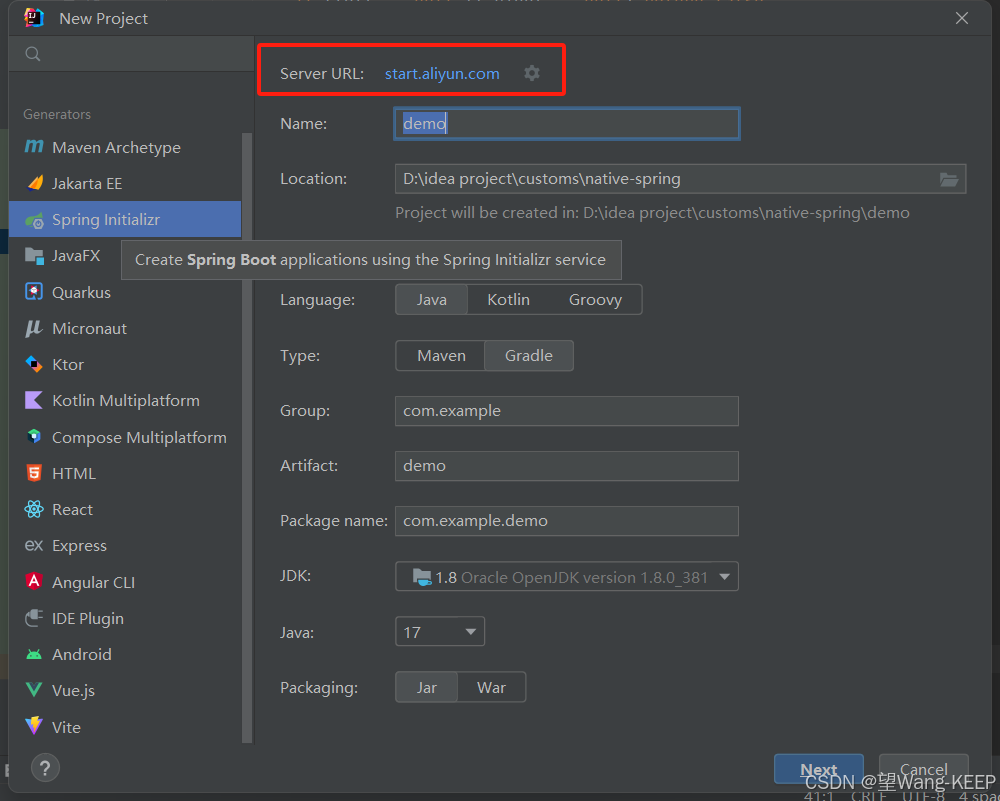The image size is (1000, 801).
Task: Select Angular CLI generator
Action: tap(125, 582)
